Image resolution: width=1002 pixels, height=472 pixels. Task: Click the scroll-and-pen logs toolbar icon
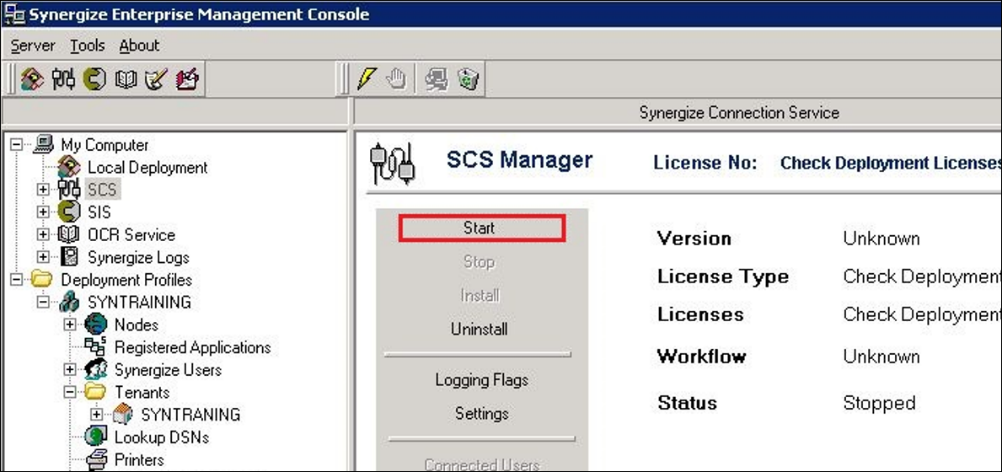[157, 80]
